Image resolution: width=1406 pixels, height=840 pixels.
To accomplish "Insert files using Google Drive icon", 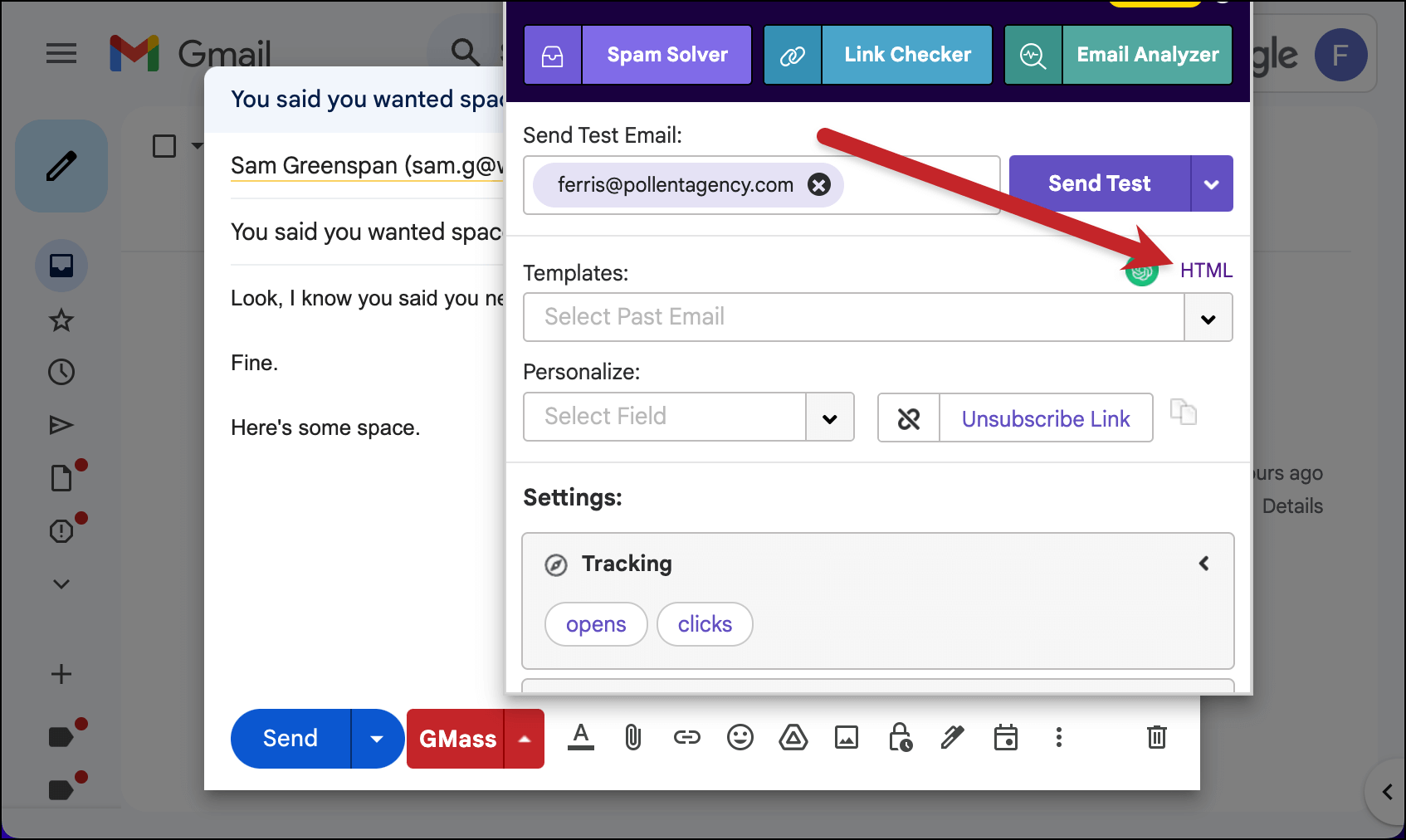I will tap(793, 737).
